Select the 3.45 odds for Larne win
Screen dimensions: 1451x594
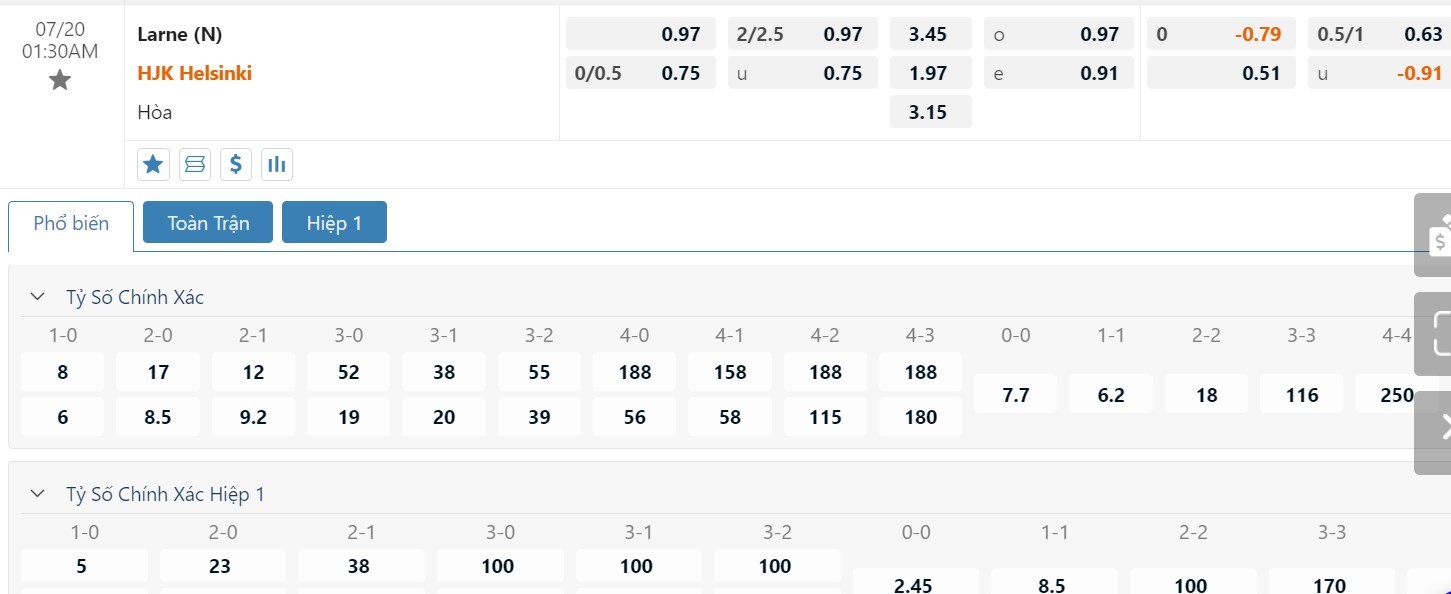[x=929, y=34]
